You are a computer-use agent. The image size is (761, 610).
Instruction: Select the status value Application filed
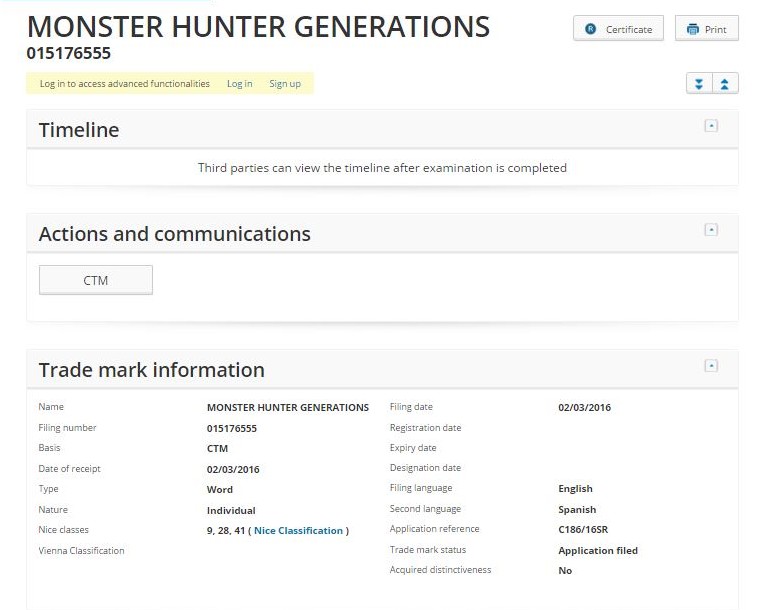pyautogui.click(x=598, y=550)
